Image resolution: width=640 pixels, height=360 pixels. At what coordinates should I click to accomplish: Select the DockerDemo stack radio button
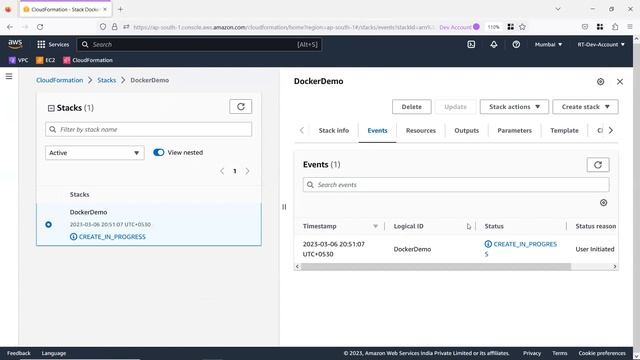49,224
